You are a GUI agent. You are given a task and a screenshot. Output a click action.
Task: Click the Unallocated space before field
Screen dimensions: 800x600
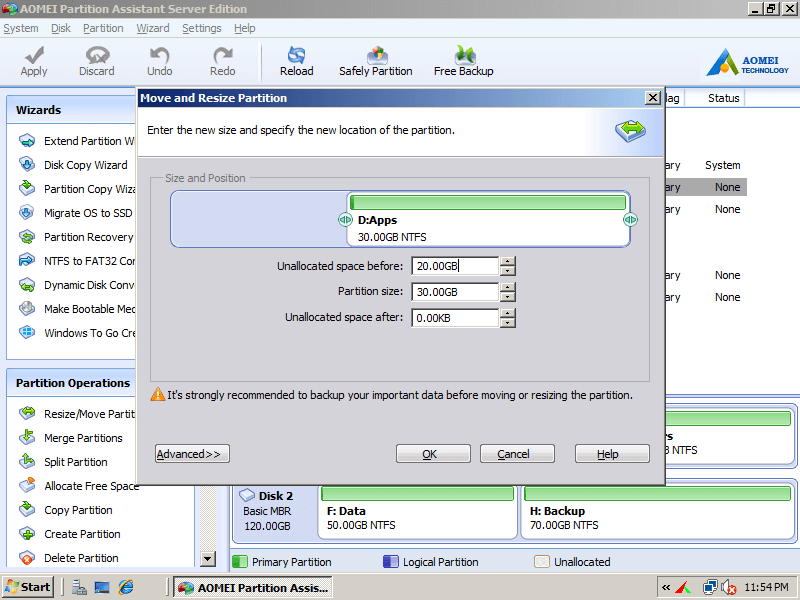click(x=455, y=266)
